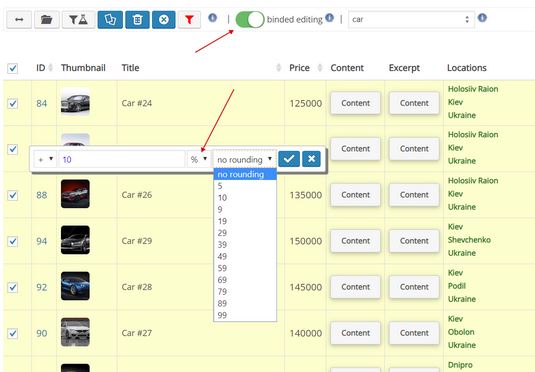Screen dimensions: 535x372
Task: Select rounding option 89
Action: (x=245, y=303)
